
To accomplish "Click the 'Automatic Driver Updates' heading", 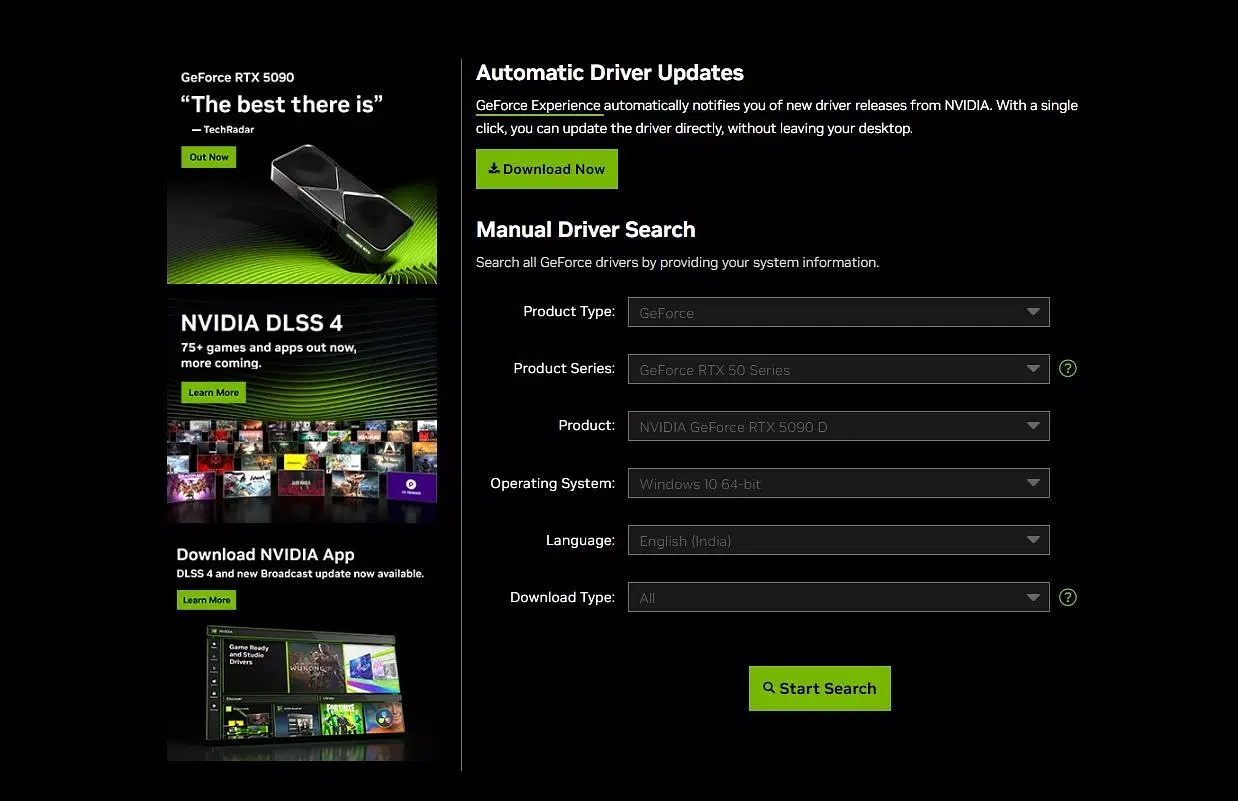I will coord(610,72).
